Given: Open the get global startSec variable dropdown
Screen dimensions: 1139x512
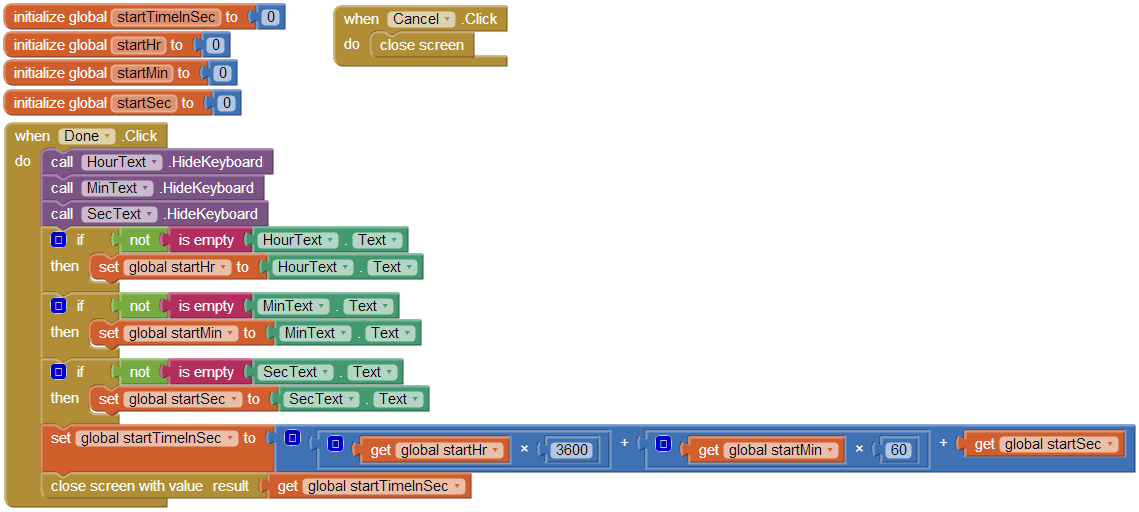Looking at the screenshot, I should (1058, 444).
